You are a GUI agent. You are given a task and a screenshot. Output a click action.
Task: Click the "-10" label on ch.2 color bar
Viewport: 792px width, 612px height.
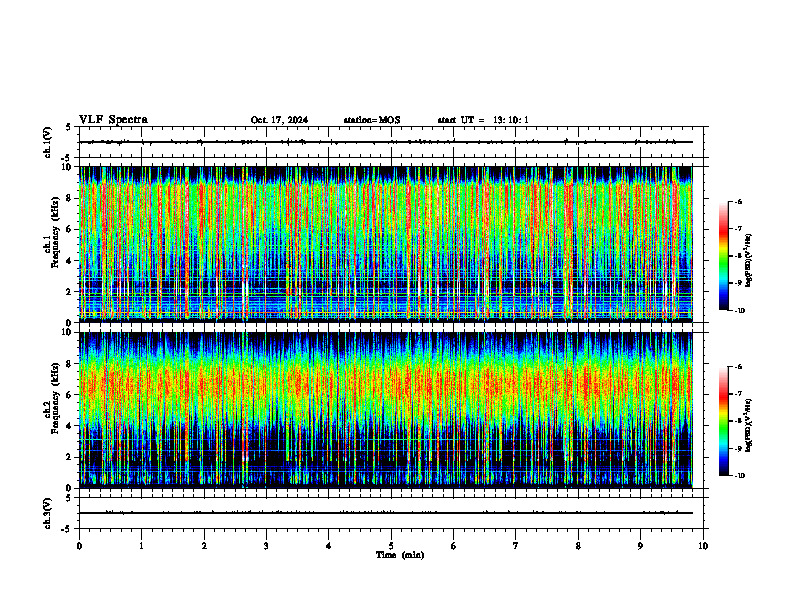tap(739, 476)
